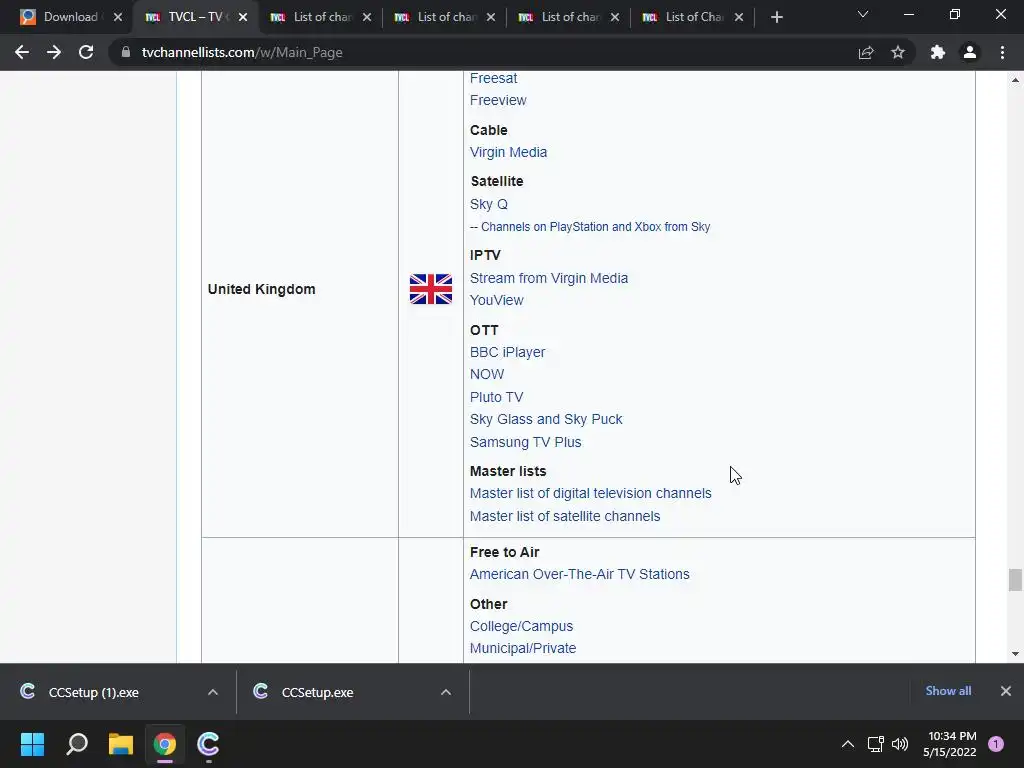1024x768 pixels.
Task: Open File Explorer from taskbar
Action: click(121, 744)
